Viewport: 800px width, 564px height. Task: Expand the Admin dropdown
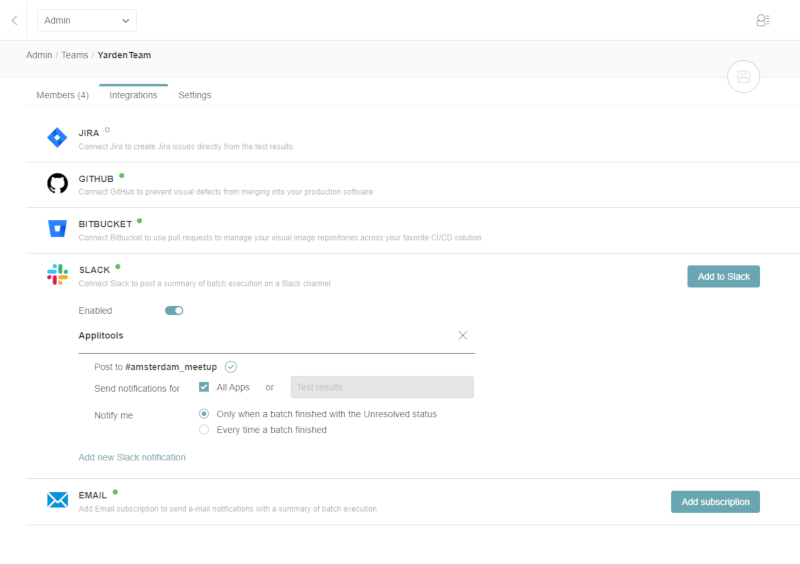pos(87,20)
